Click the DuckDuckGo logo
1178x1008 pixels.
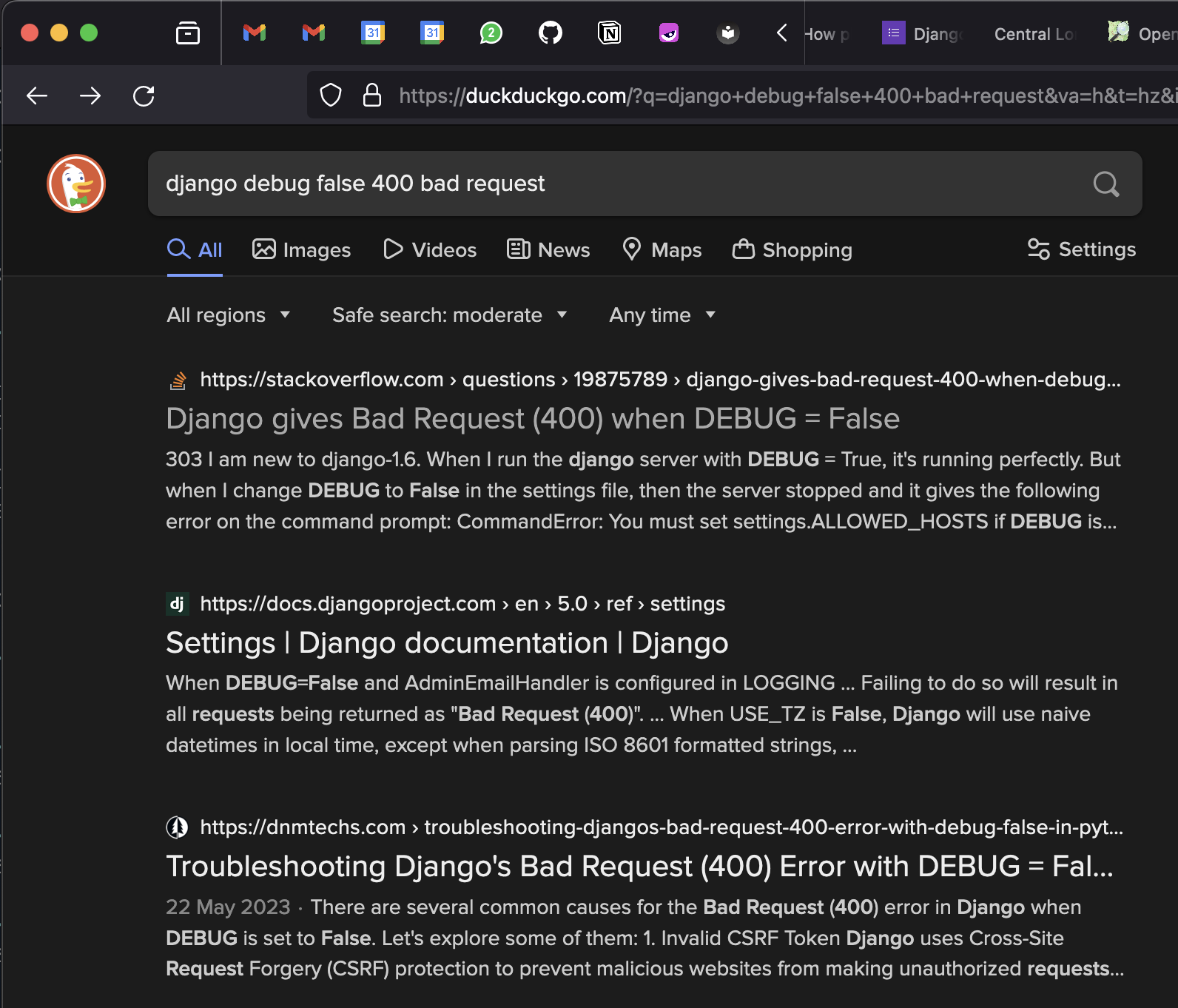pos(76,184)
